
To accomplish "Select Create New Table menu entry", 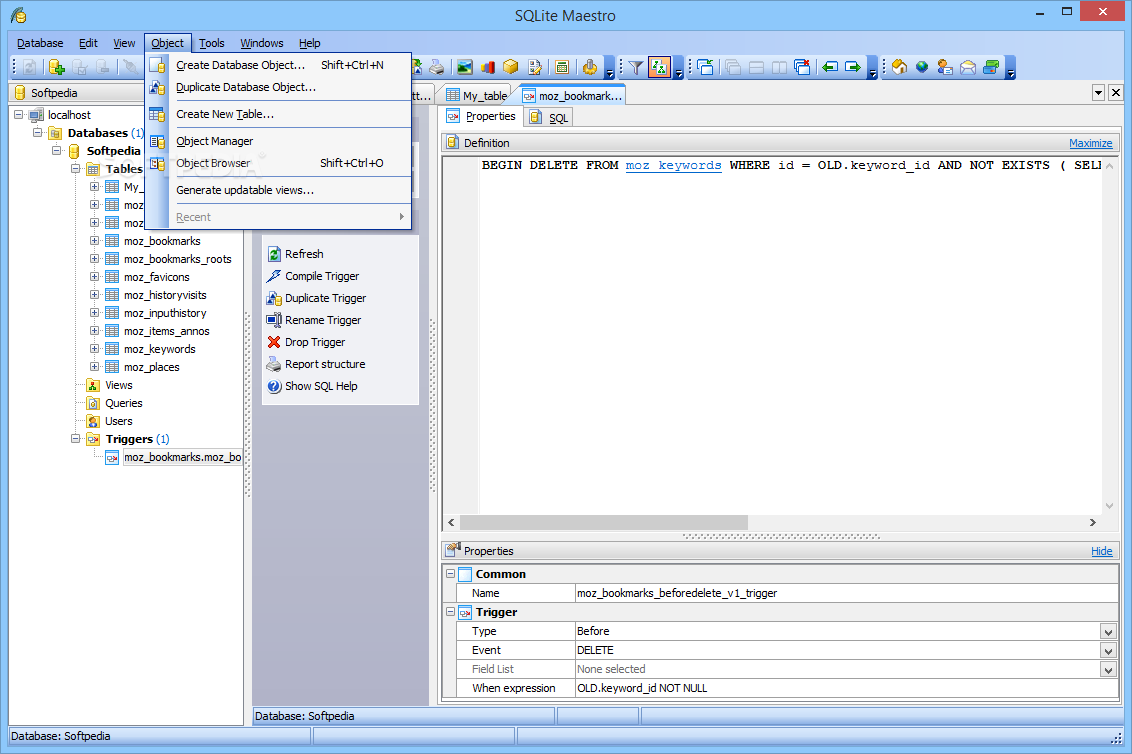I will tap(279, 114).
